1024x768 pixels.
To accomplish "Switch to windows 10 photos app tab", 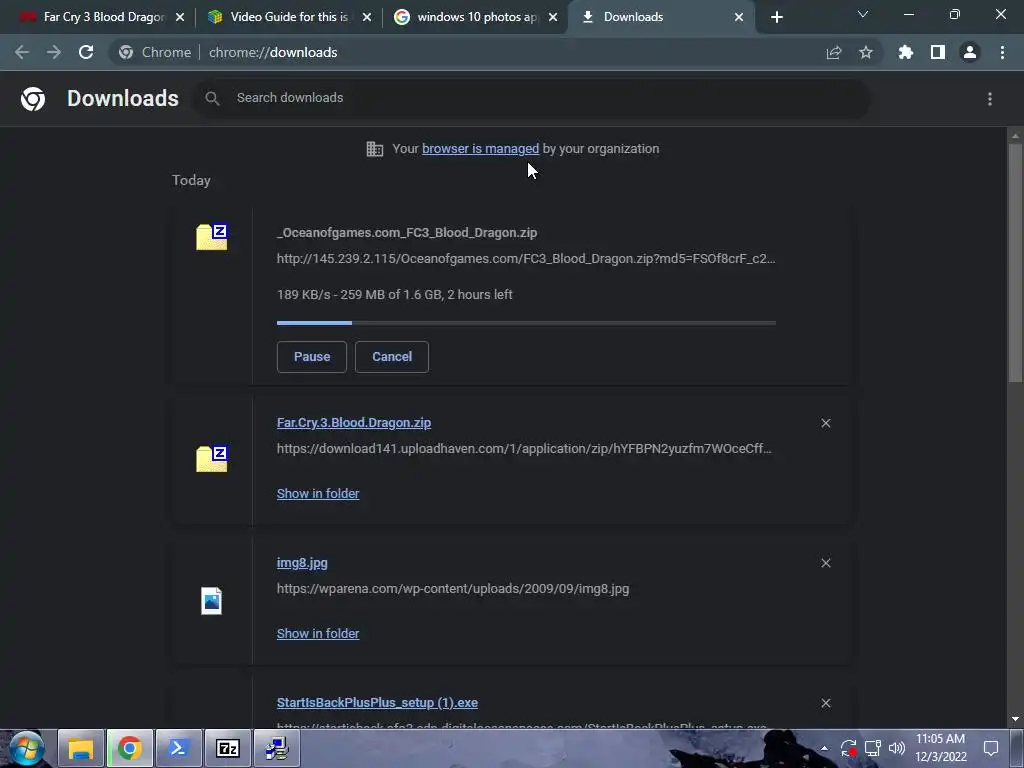I will point(473,17).
